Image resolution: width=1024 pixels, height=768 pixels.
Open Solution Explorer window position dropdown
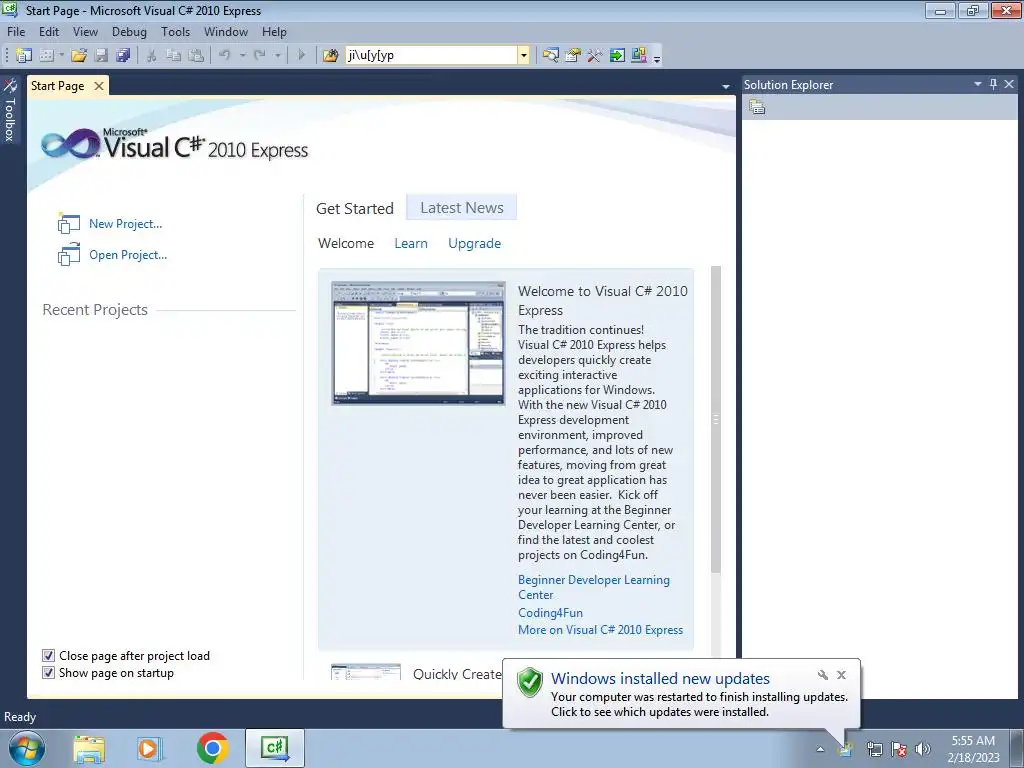(978, 84)
